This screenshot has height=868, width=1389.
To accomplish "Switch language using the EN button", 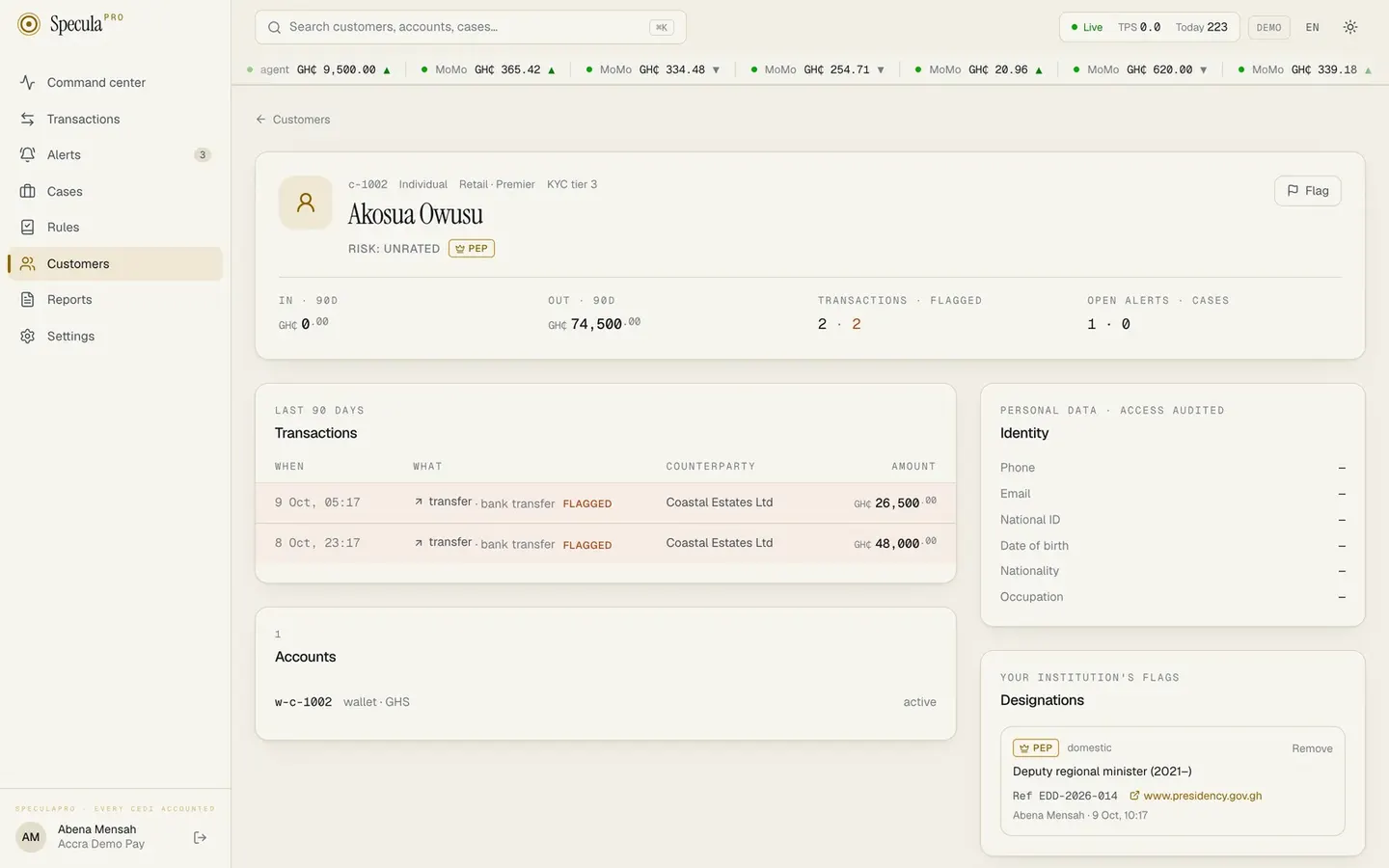I will coord(1312,27).
